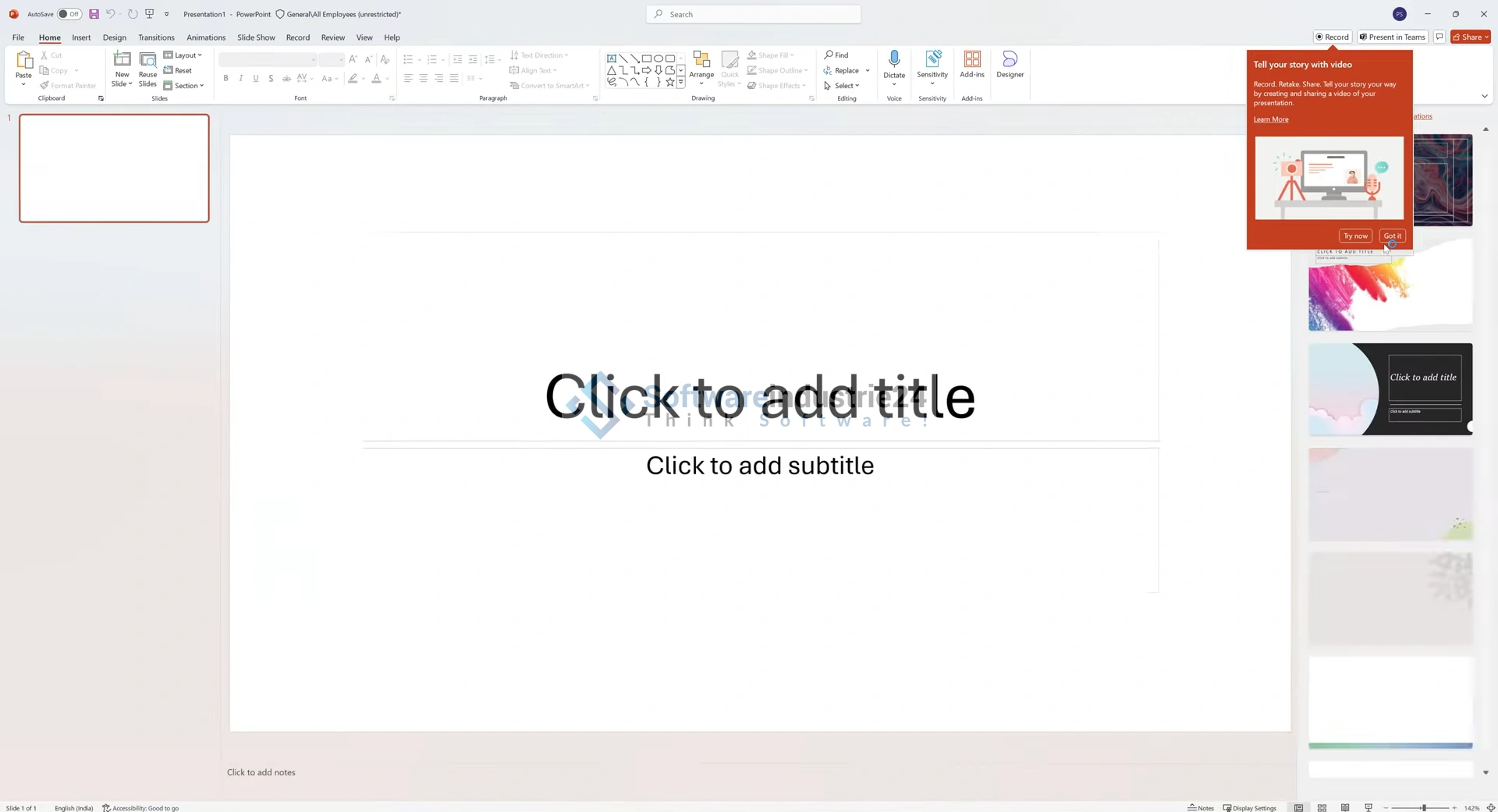Adjust the zoom slider handle
Viewport: 1498px width, 812px height.
coord(1423,807)
